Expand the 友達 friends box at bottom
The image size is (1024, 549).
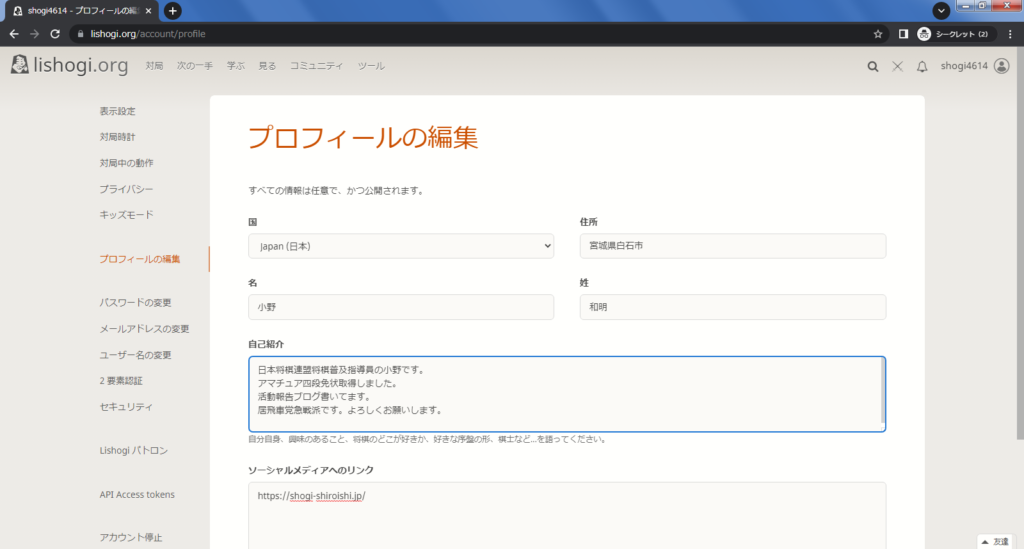(995, 542)
